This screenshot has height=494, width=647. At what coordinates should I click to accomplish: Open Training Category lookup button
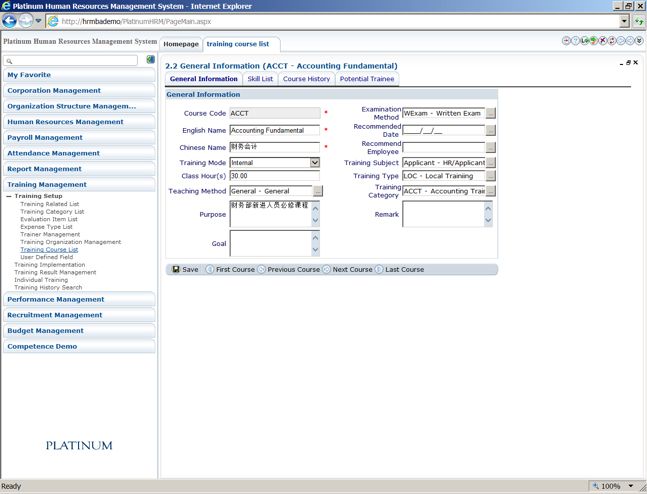(x=491, y=191)
